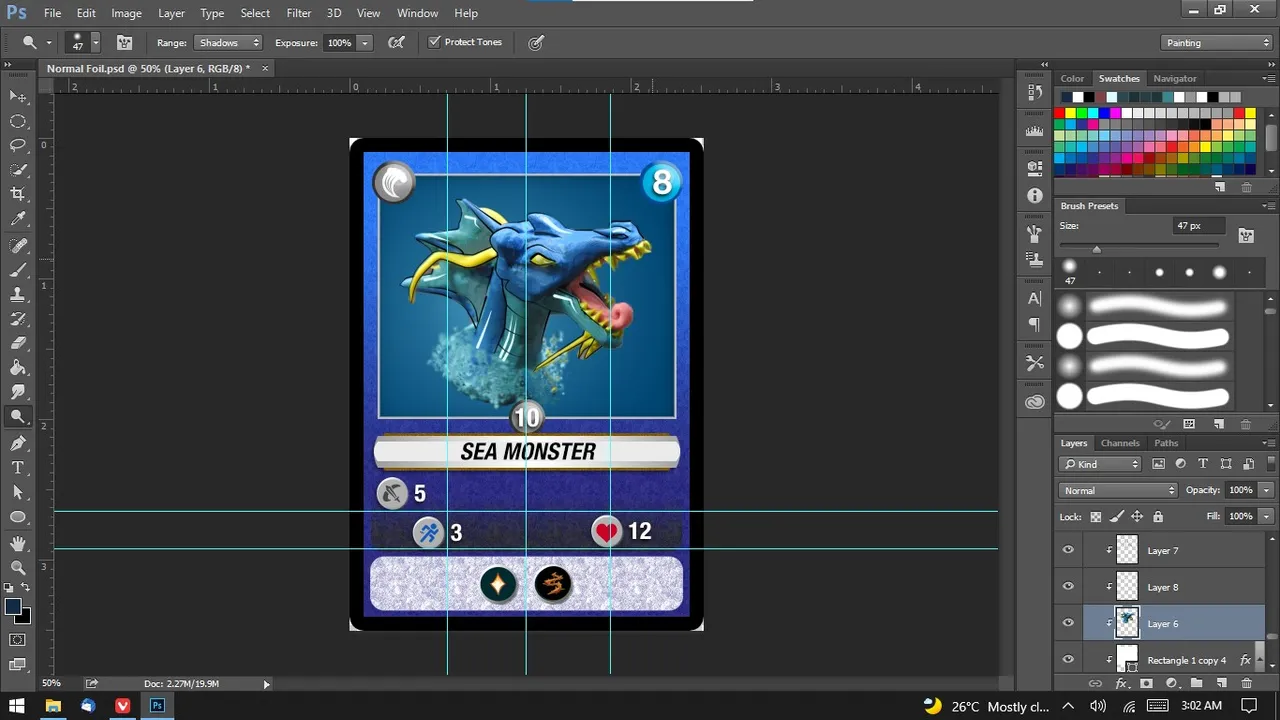Create new fill or adjustment layer
This screenshot has height=720, width=1280.
coord(1171,683)
